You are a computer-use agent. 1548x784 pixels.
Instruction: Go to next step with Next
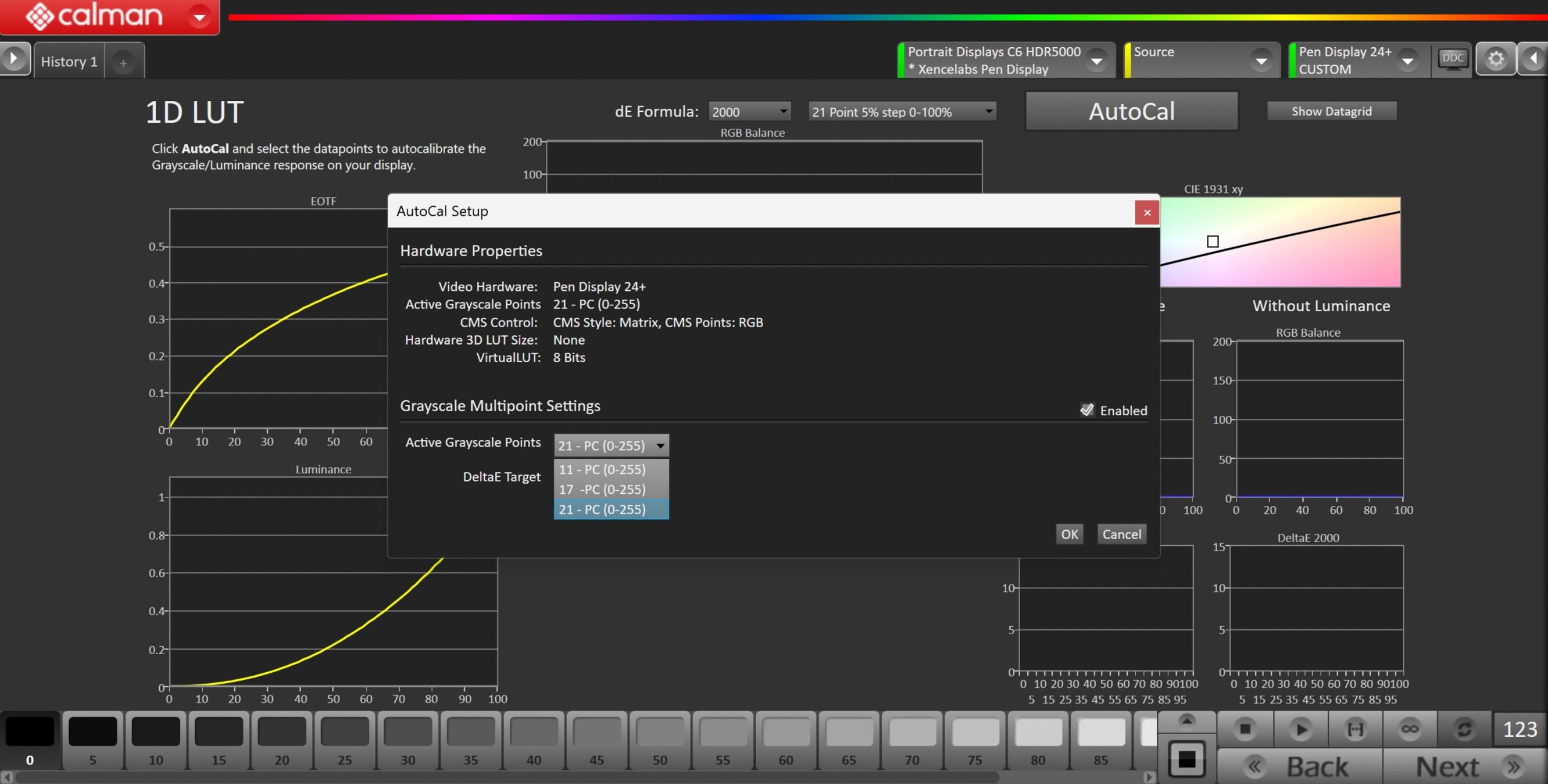(1466, 766)
